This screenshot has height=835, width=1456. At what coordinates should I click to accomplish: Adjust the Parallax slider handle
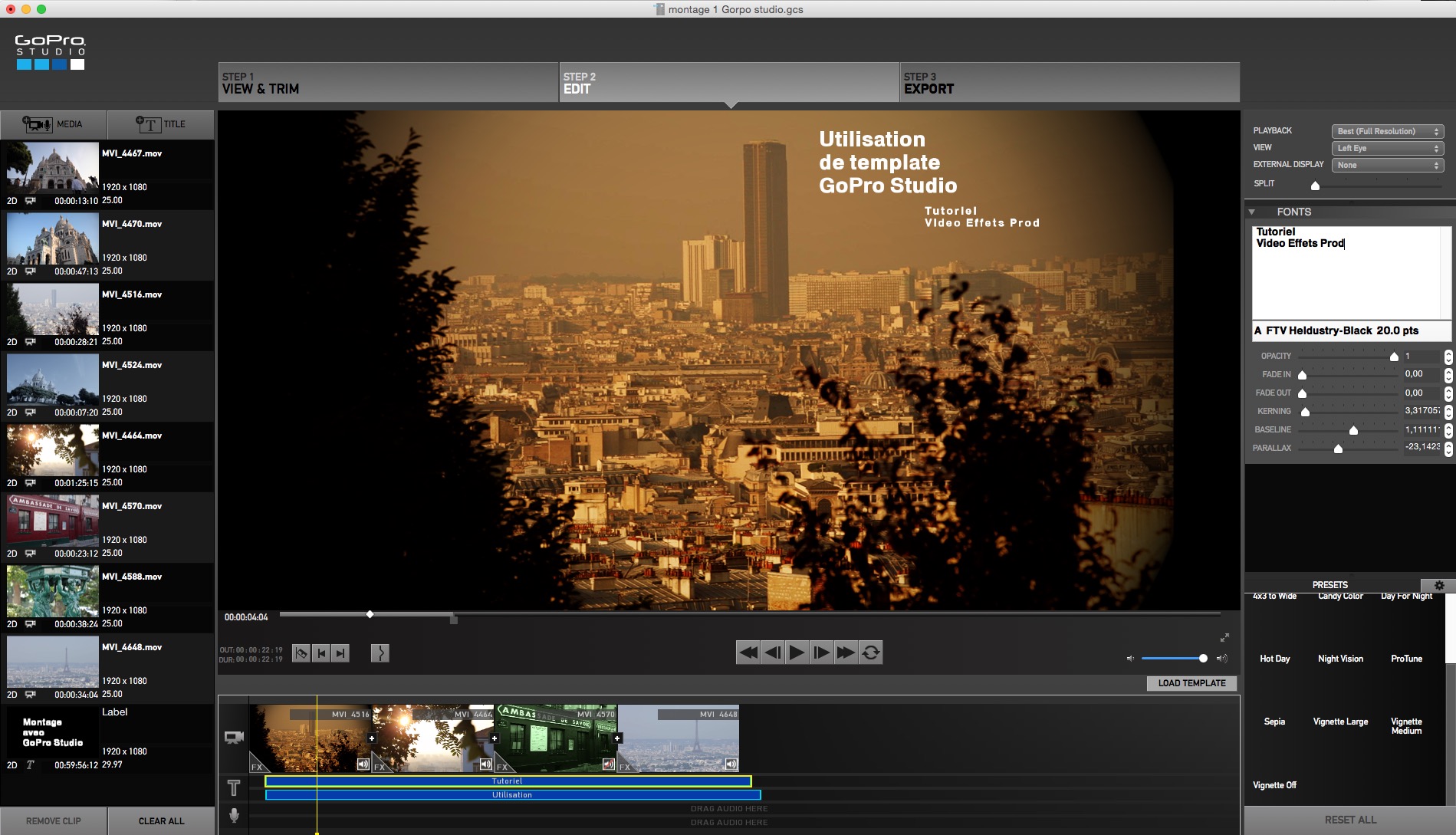tap(1338, 449)
